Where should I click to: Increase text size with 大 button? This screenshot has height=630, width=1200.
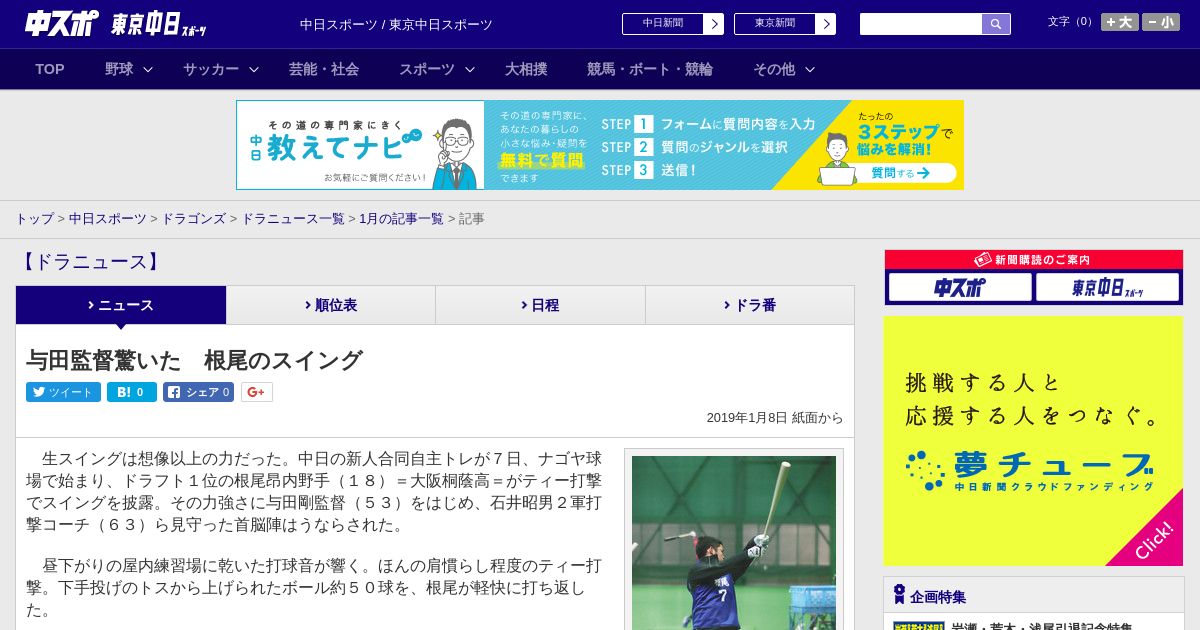[x=1120, y=22]
